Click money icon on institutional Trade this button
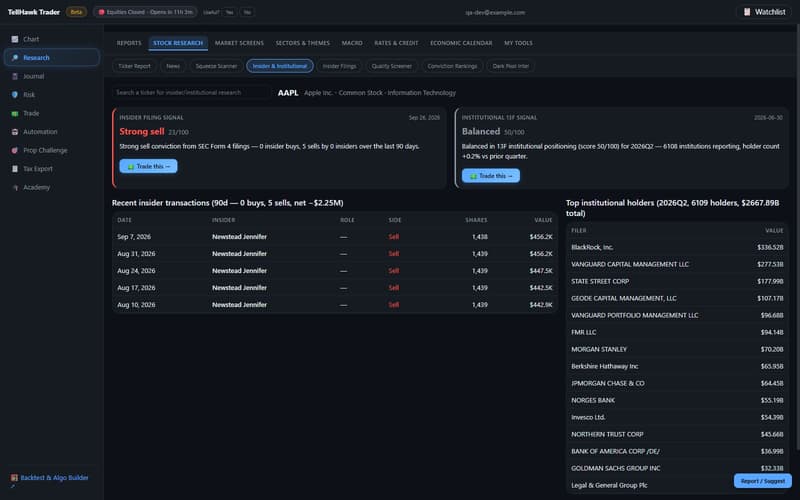This screenshot has height=500, width=800. 473,176
